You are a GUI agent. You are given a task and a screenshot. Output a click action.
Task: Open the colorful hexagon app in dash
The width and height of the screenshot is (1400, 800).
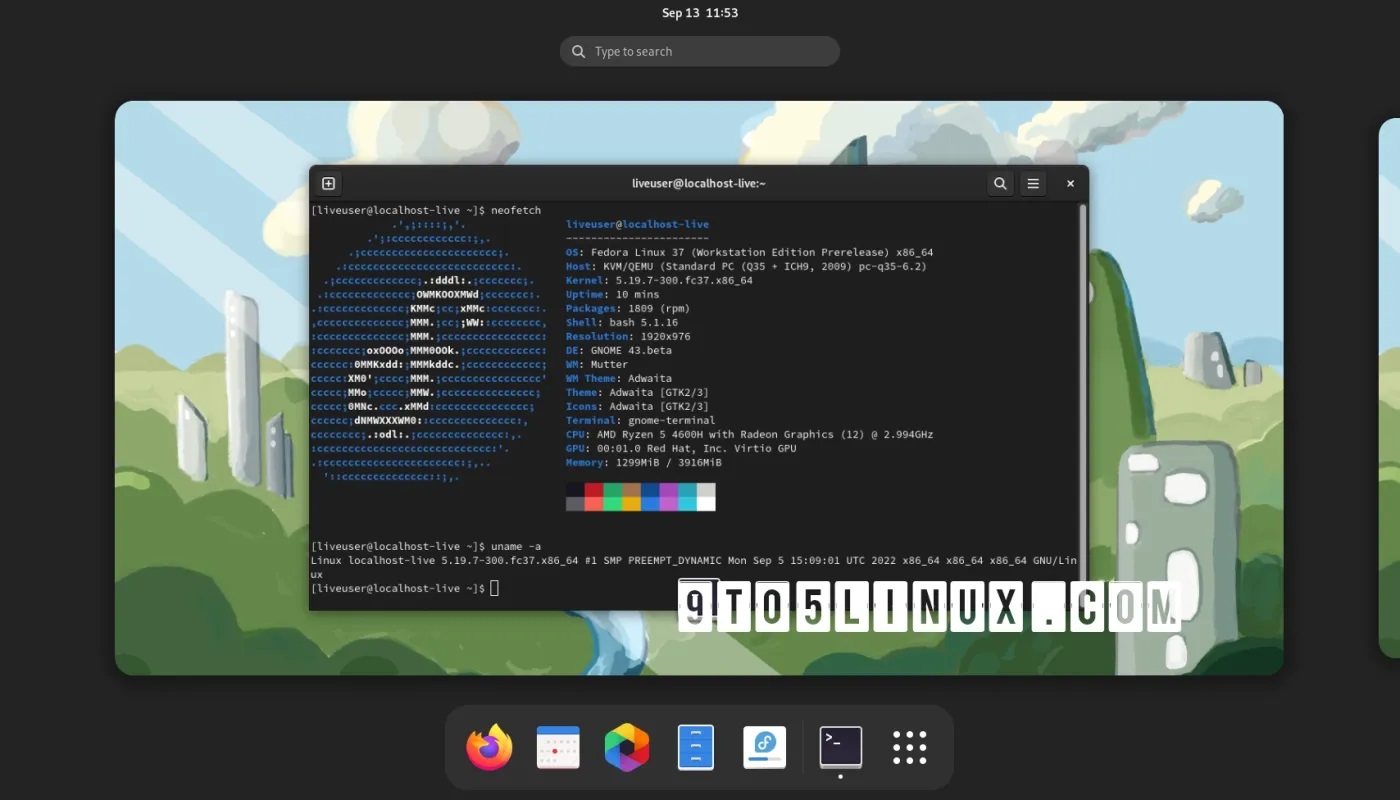[x=627, y=747]
